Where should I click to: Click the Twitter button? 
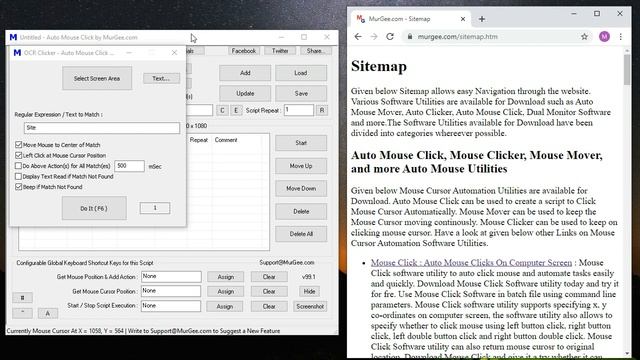(280, 51)
